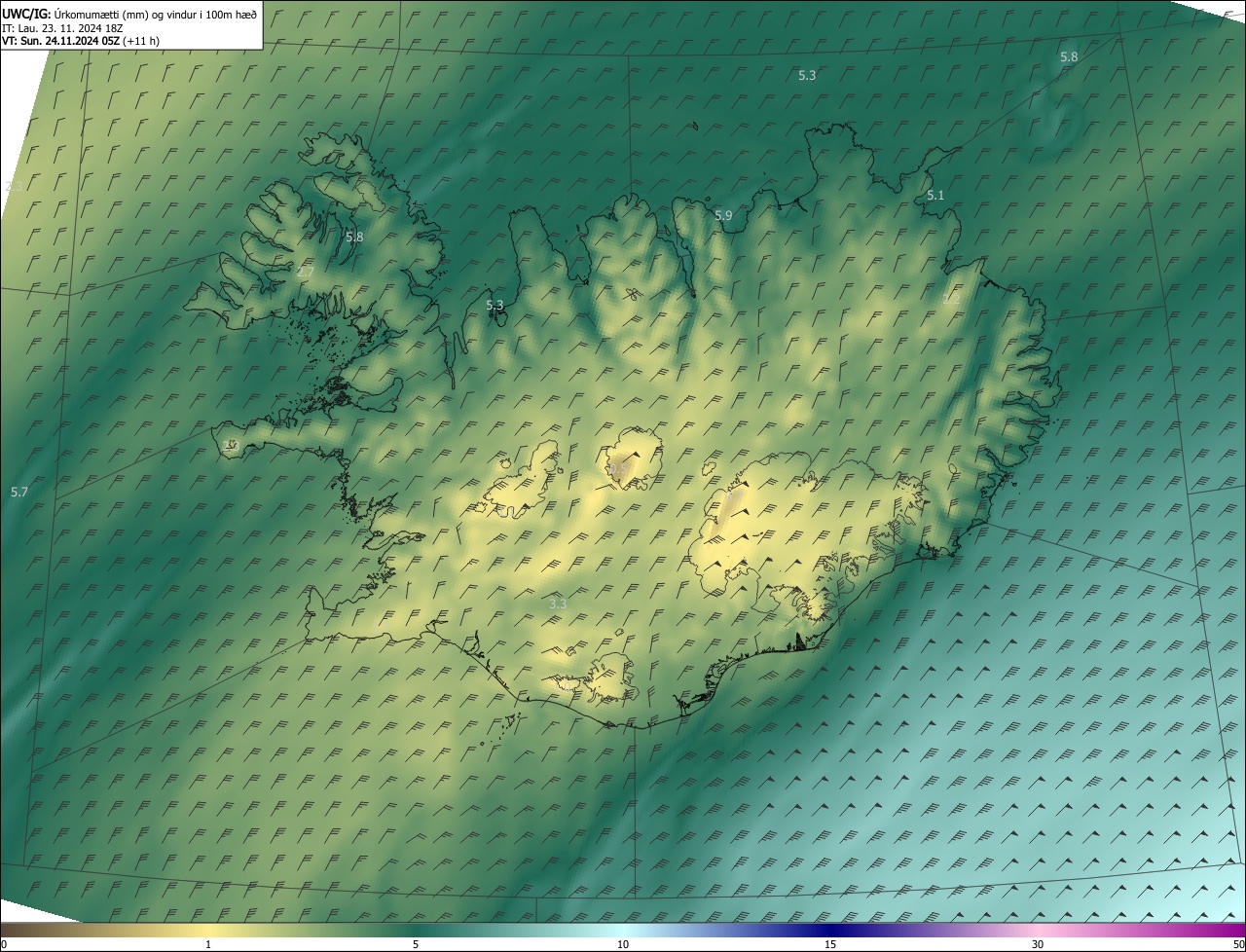Click the 3.3 value in southern Iceland
1246x952 pixels.
pos(558,604)
